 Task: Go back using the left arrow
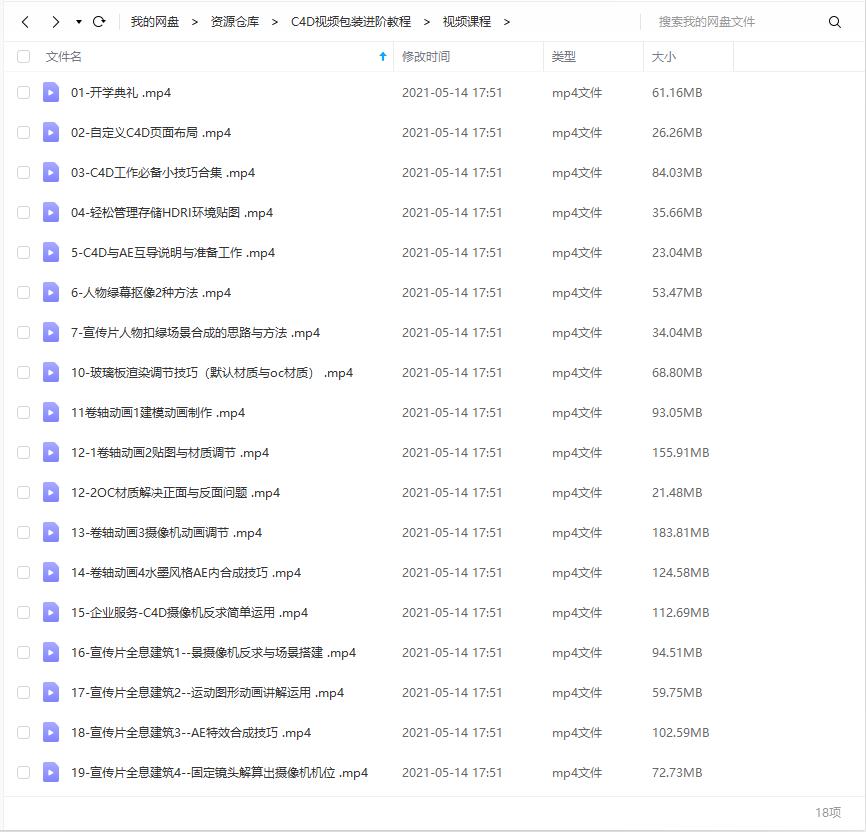25,22
